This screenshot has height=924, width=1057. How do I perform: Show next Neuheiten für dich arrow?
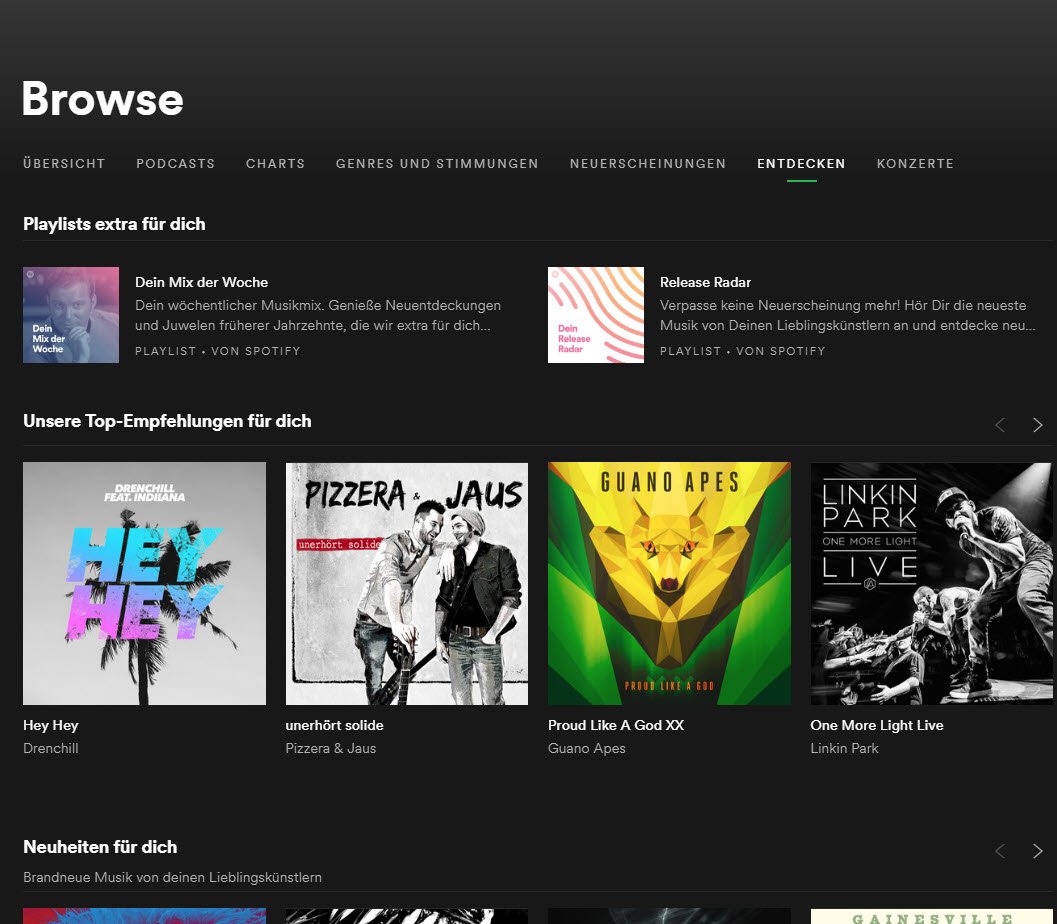pyautogui.click(x=1037, y=851)
